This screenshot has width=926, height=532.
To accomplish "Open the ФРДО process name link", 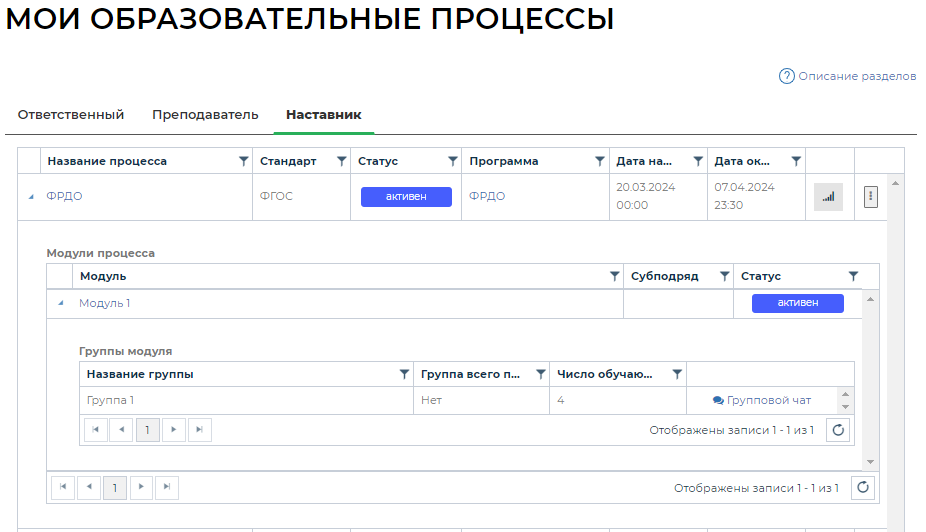I will pos(65,197).
